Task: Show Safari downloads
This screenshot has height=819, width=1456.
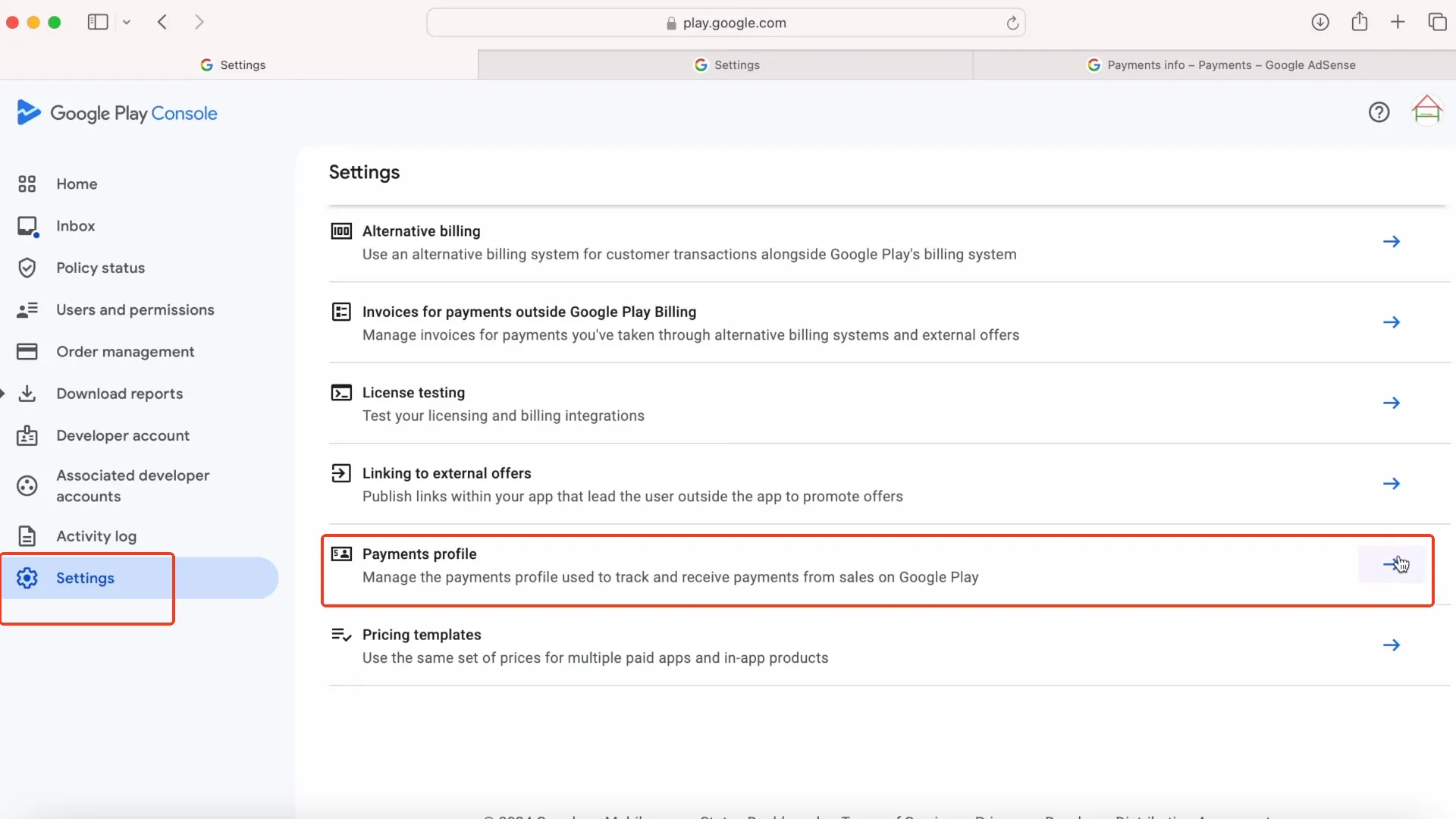Action: coord(1320,22)
